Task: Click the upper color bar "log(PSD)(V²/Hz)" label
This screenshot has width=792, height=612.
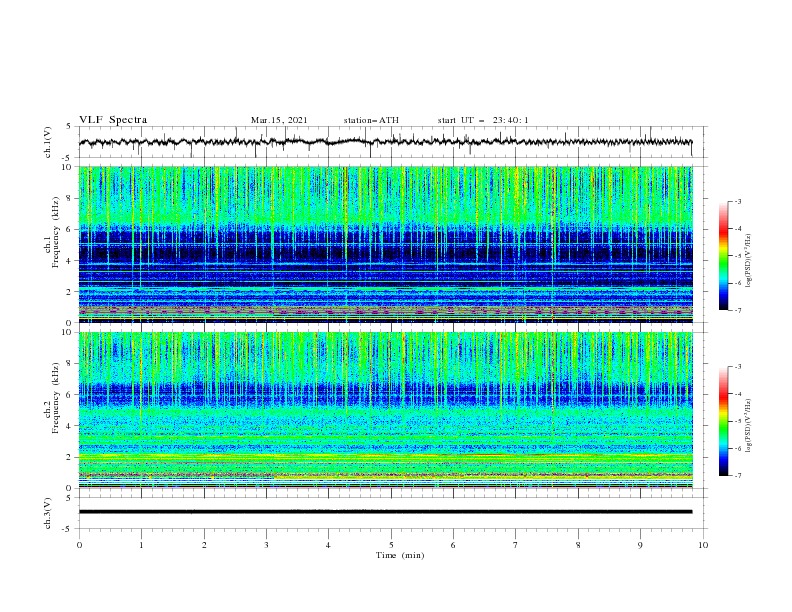Action: click(749, 261)
